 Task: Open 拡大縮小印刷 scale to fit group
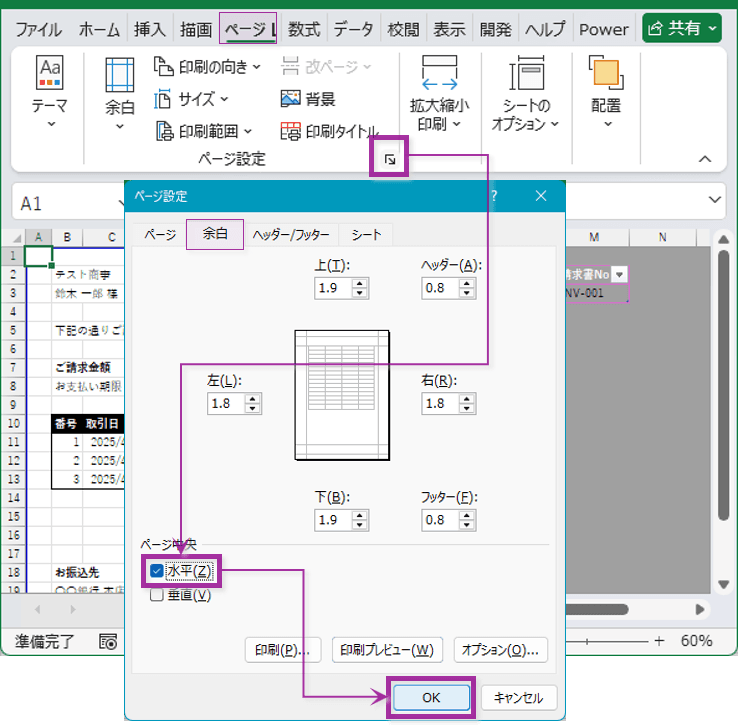point(439,93)
